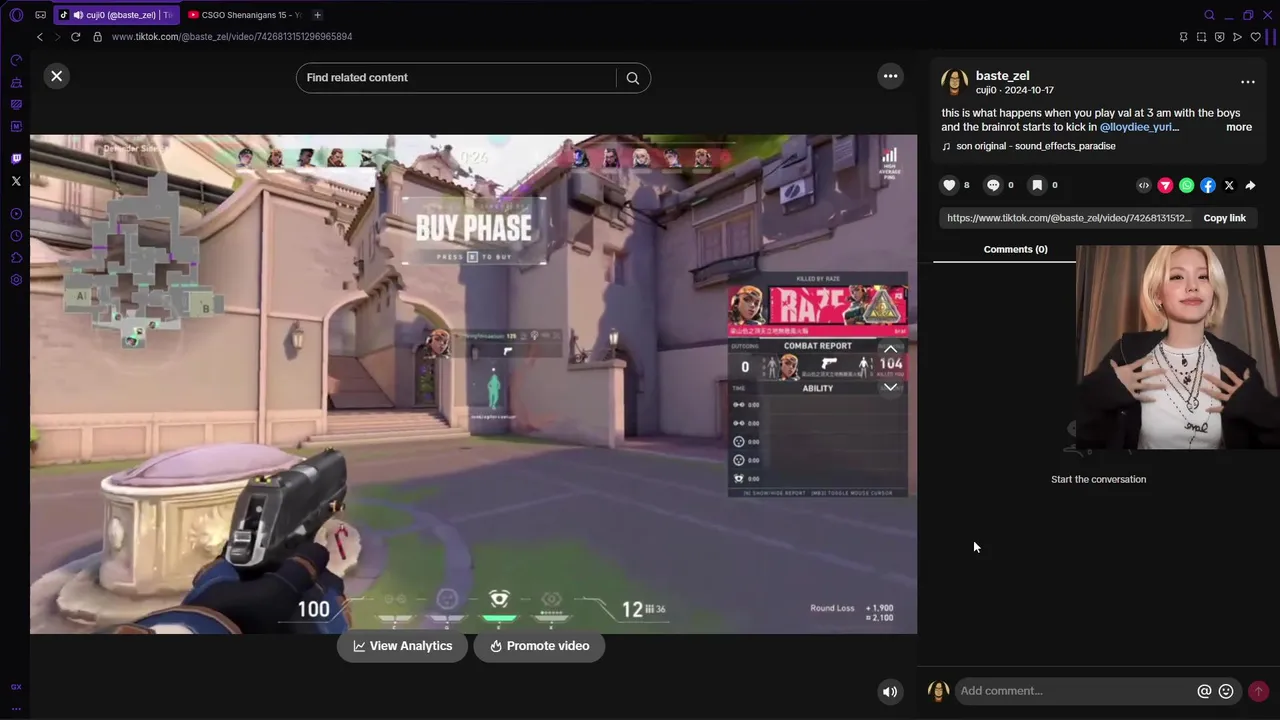
Task: Post comment with the red arrow button
Action: [1258, 691]
